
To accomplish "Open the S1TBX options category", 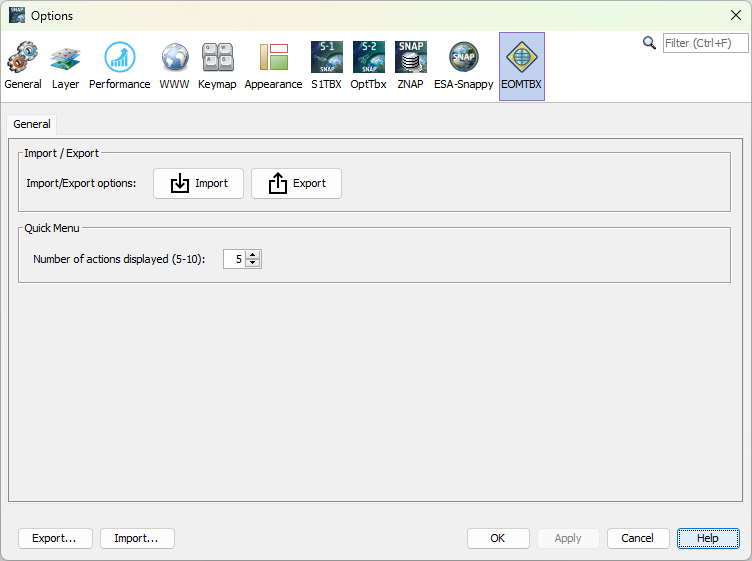I will tap(326, 66).
